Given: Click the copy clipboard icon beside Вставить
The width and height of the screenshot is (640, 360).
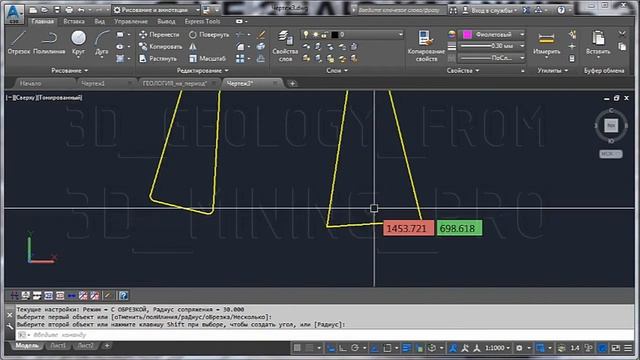Looking at the screenshot, I should [x=622, y=47].
